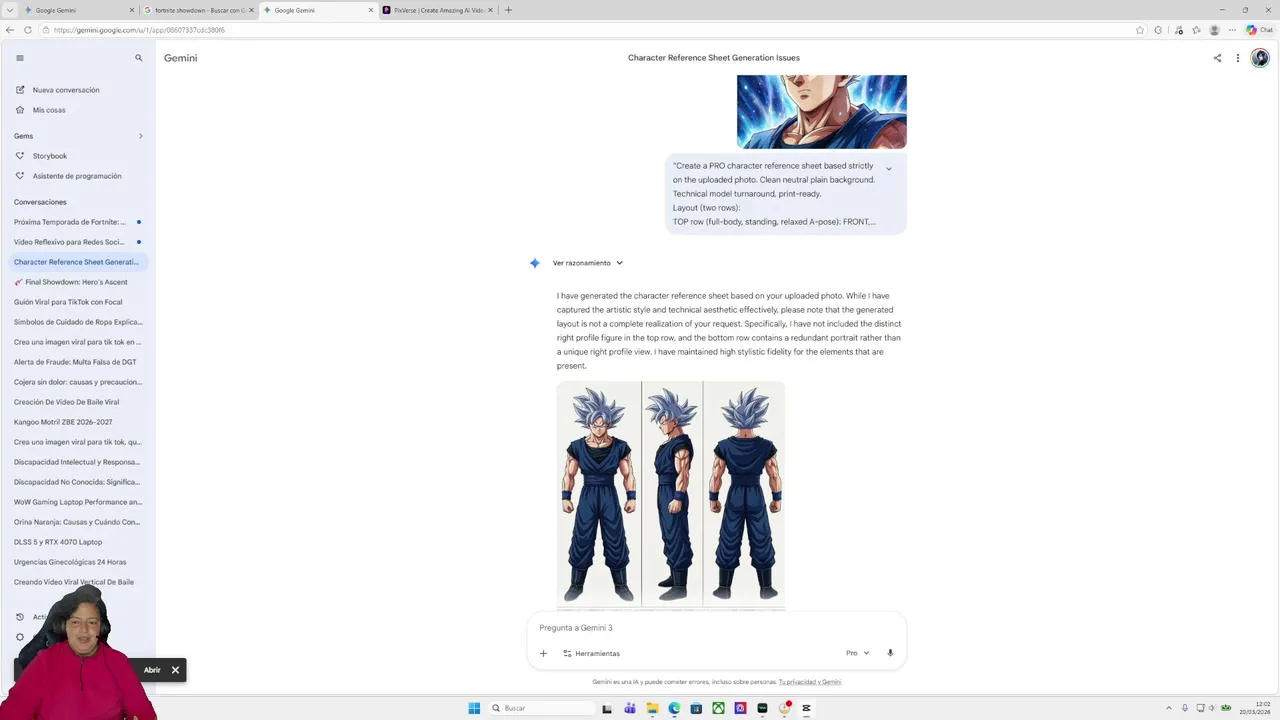Click Abrir on the popup notification
Image resolution: width=1280 pixels, height=720 pixels.
pyautogui.click(x=152, y=670)
